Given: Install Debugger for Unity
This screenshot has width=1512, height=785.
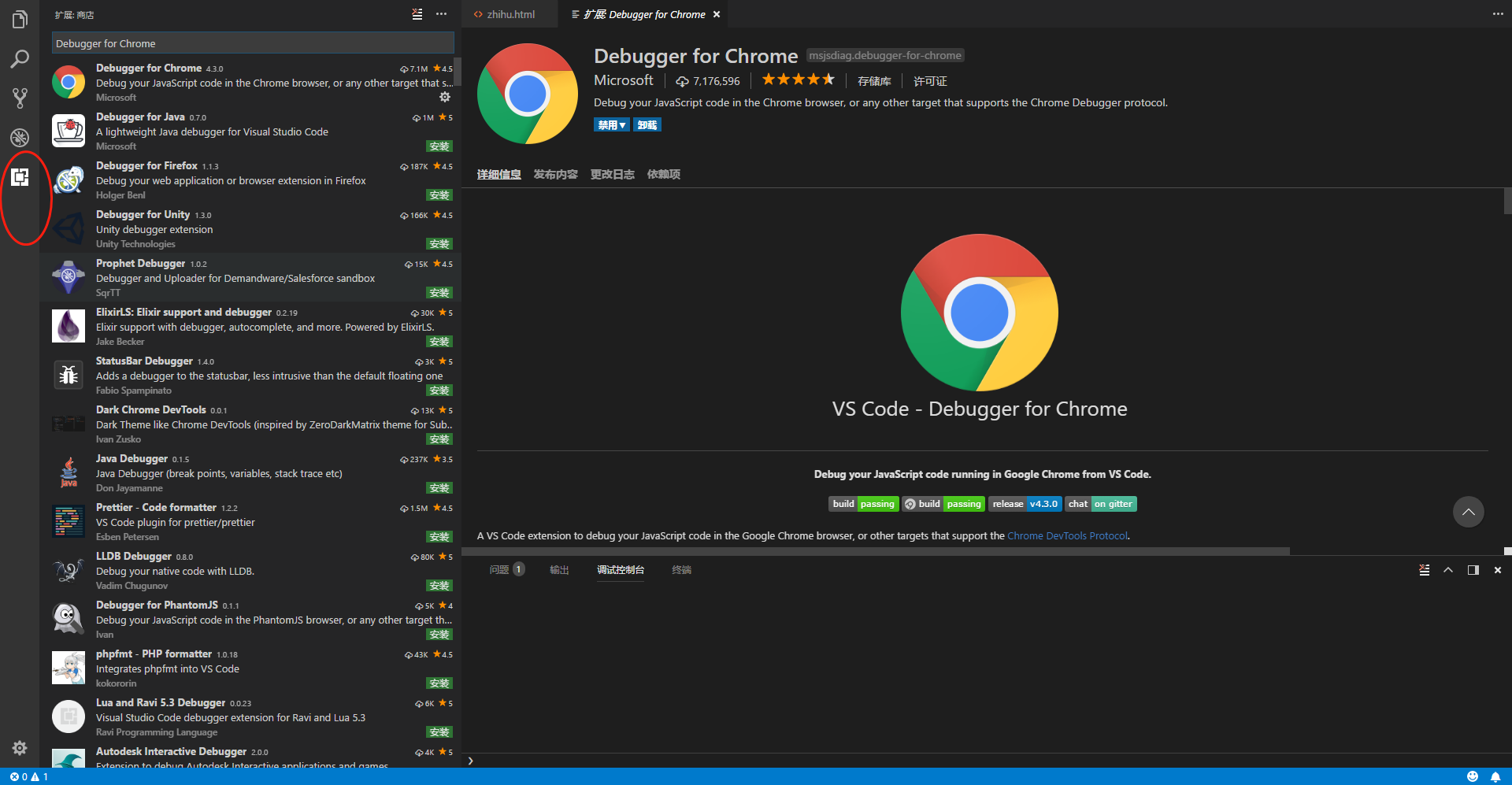Looking at the screenshot, I should coord(439,244).
